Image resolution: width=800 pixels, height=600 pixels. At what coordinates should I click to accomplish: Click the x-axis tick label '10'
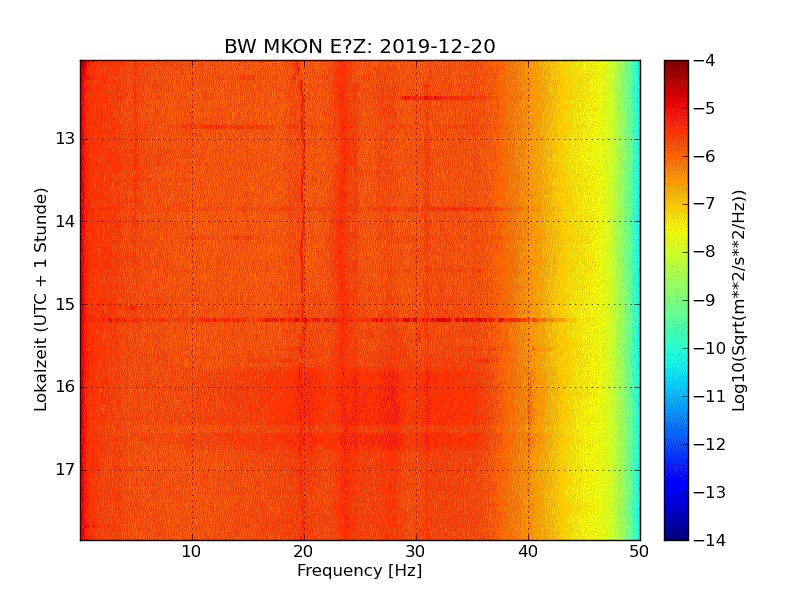pos(191,552)
